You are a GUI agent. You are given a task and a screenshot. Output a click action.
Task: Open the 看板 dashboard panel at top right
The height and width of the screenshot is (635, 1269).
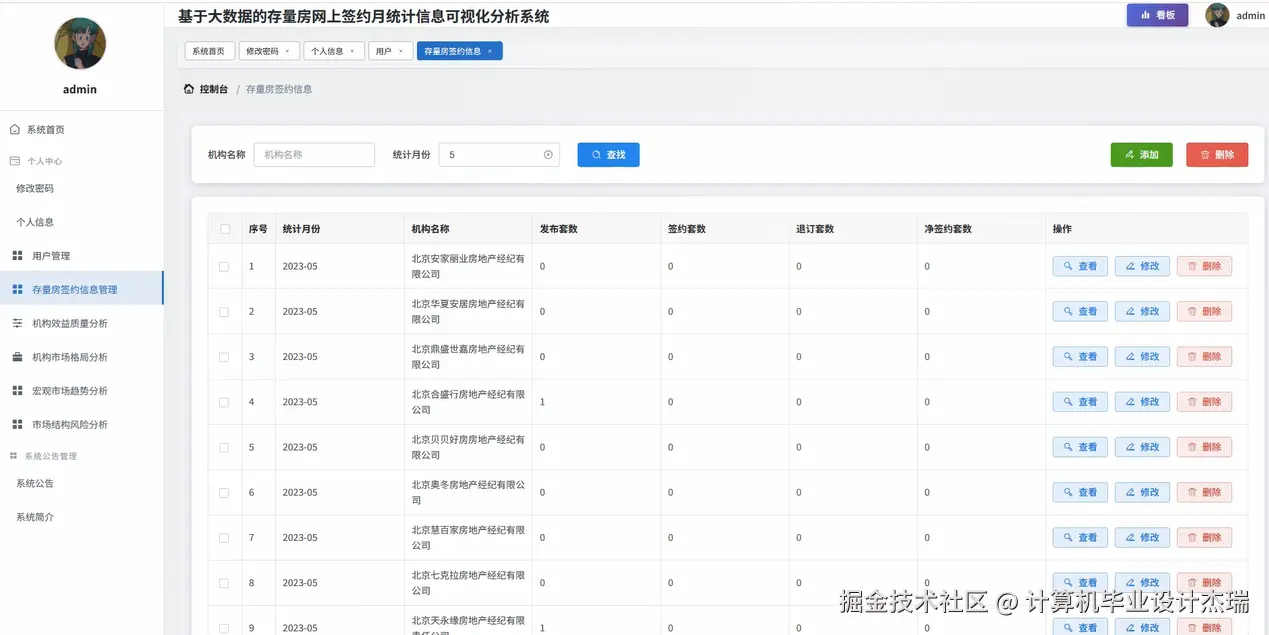coord(1156,15)
